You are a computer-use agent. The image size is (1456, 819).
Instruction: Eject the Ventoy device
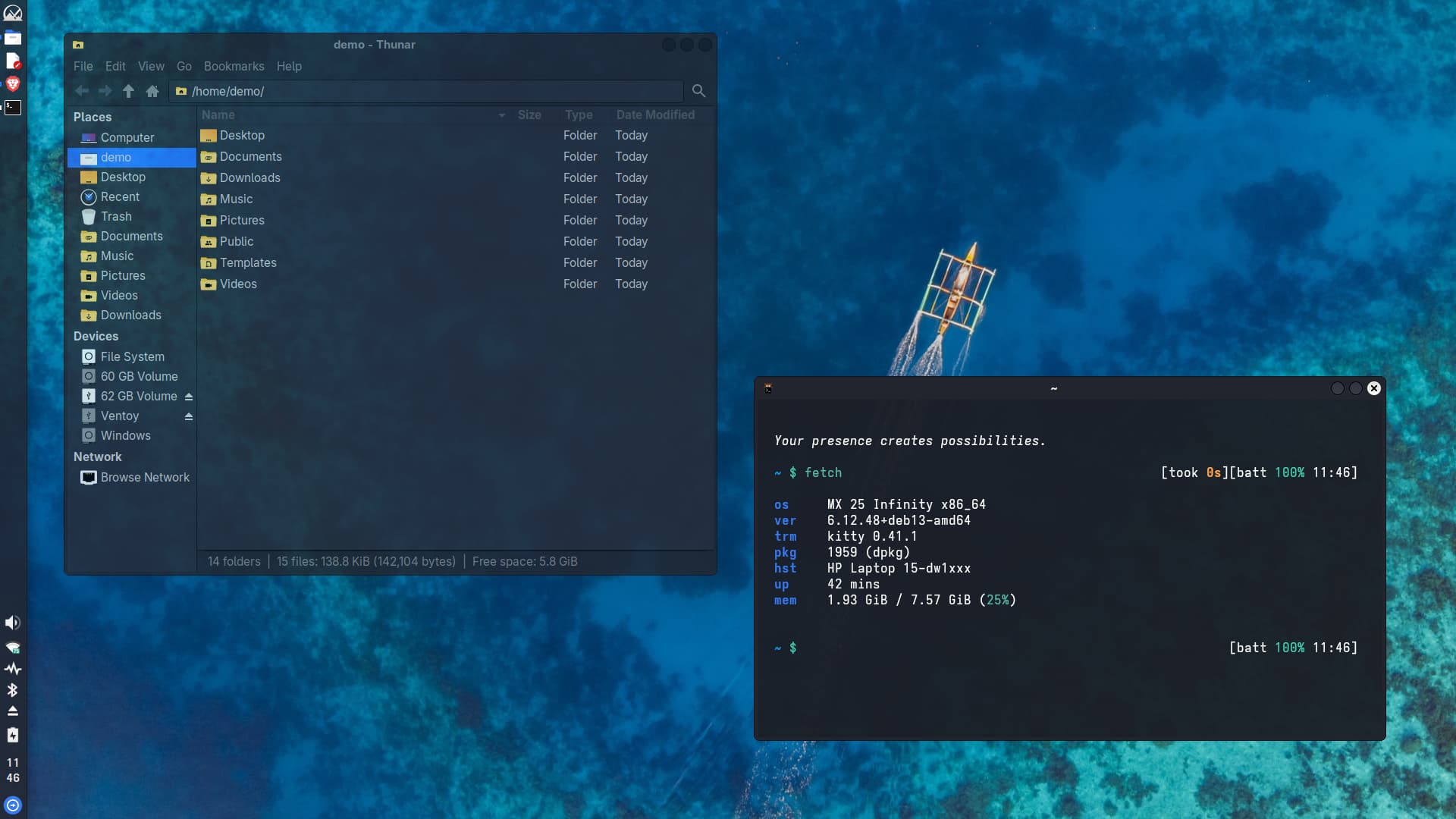pyautogui.click(x=189, y=416)
